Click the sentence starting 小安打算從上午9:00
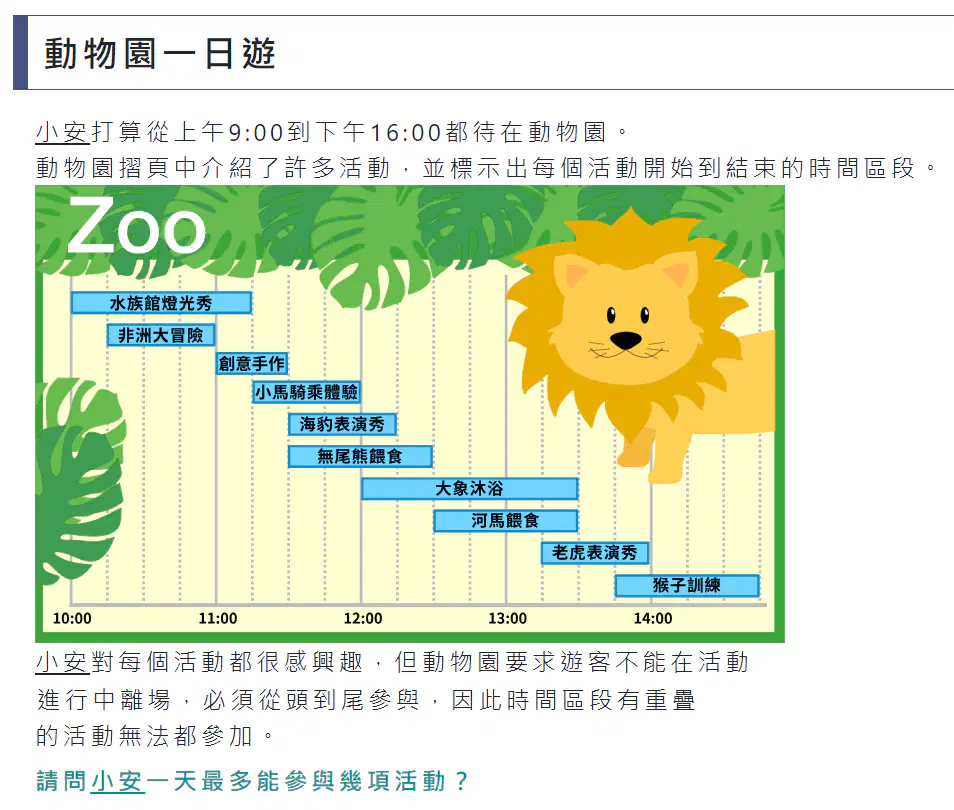 pos(332,132)
